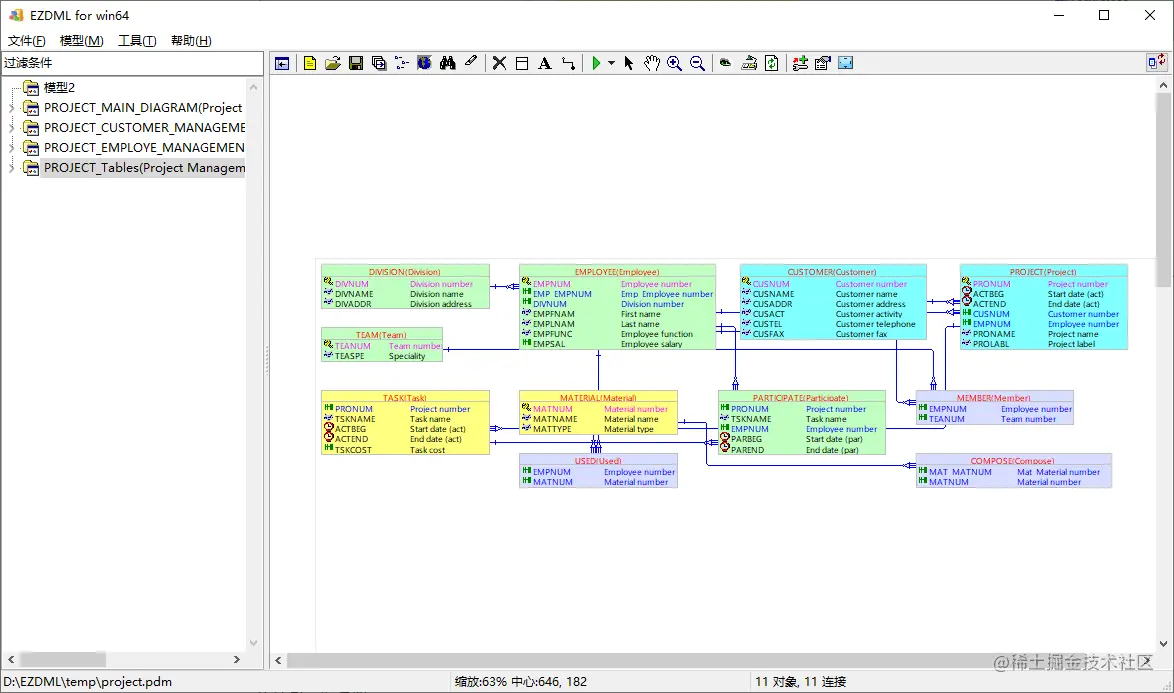Select the new entity rectangle tool
The width and height of the screenshot is (1174, 693).
(522, 64)
